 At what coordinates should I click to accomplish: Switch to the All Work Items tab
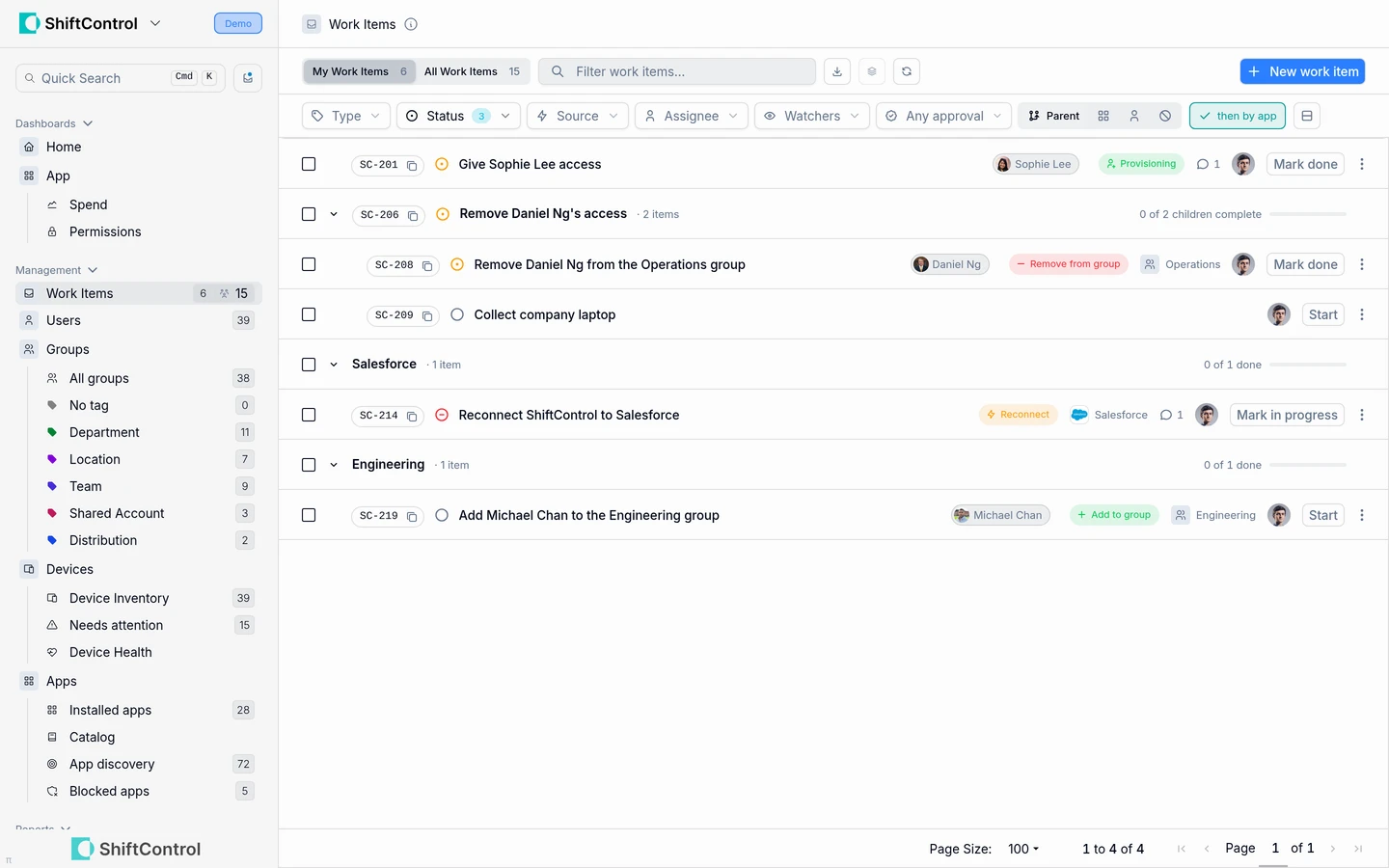pos(473,71)
